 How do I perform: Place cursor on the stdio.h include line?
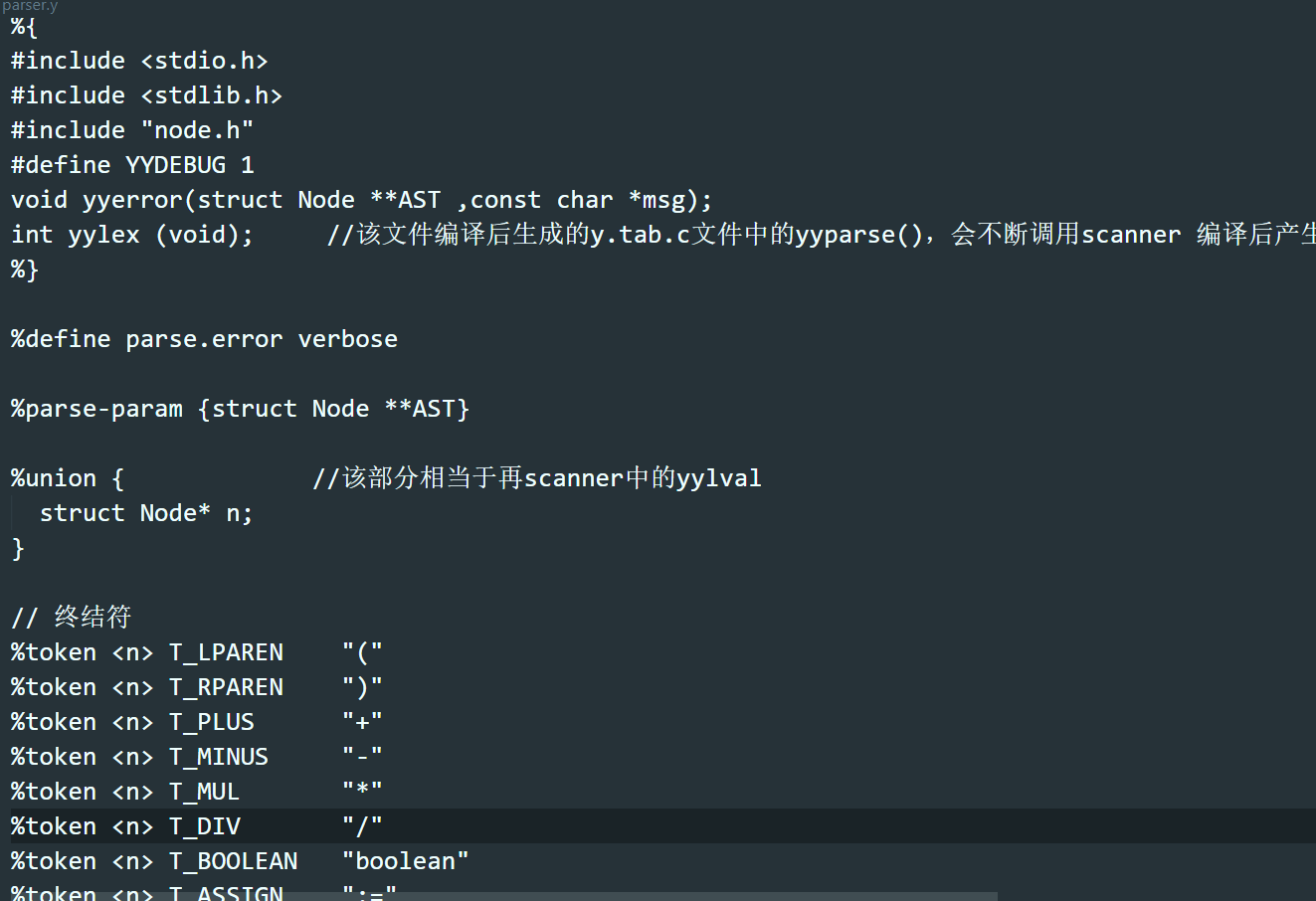pos(139,61)
